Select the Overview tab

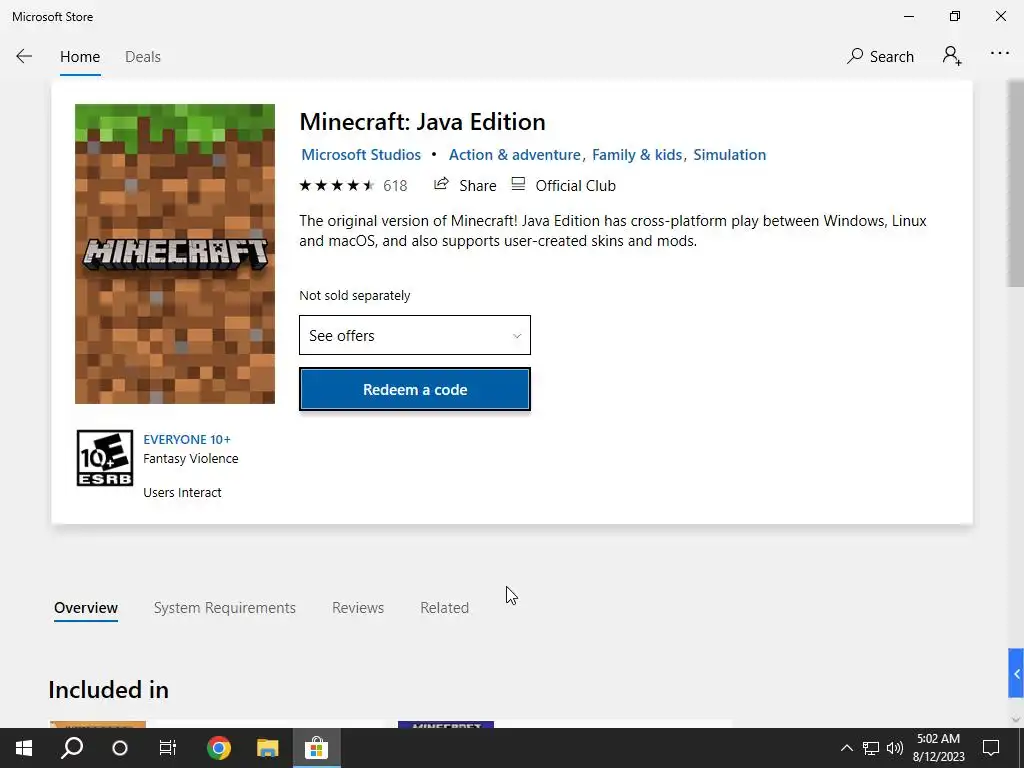click(86, 608)
